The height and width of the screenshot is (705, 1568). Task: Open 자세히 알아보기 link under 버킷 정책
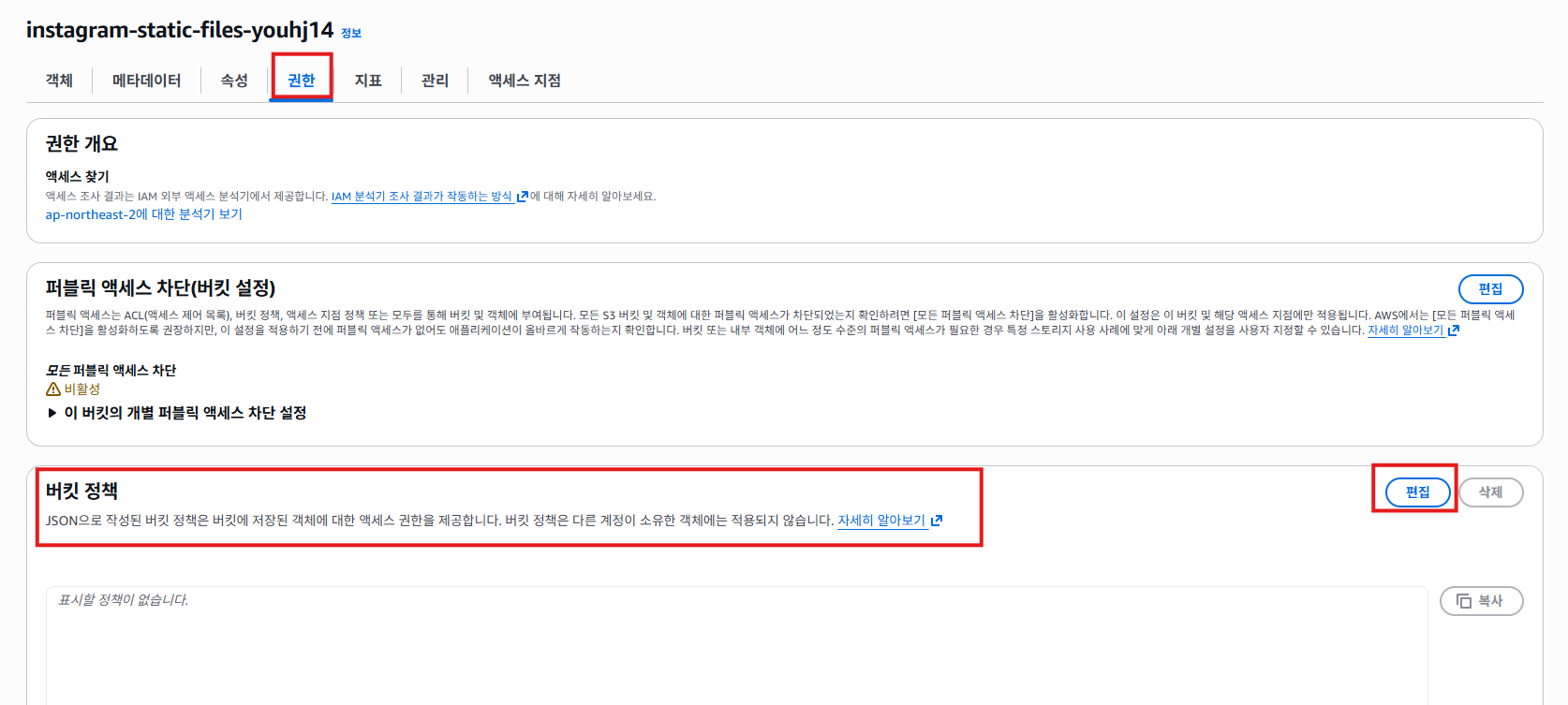881,521
